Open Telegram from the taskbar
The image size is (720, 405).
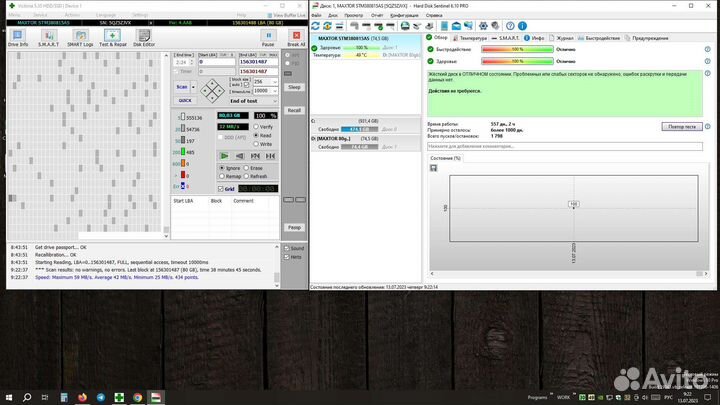(101, 397)
